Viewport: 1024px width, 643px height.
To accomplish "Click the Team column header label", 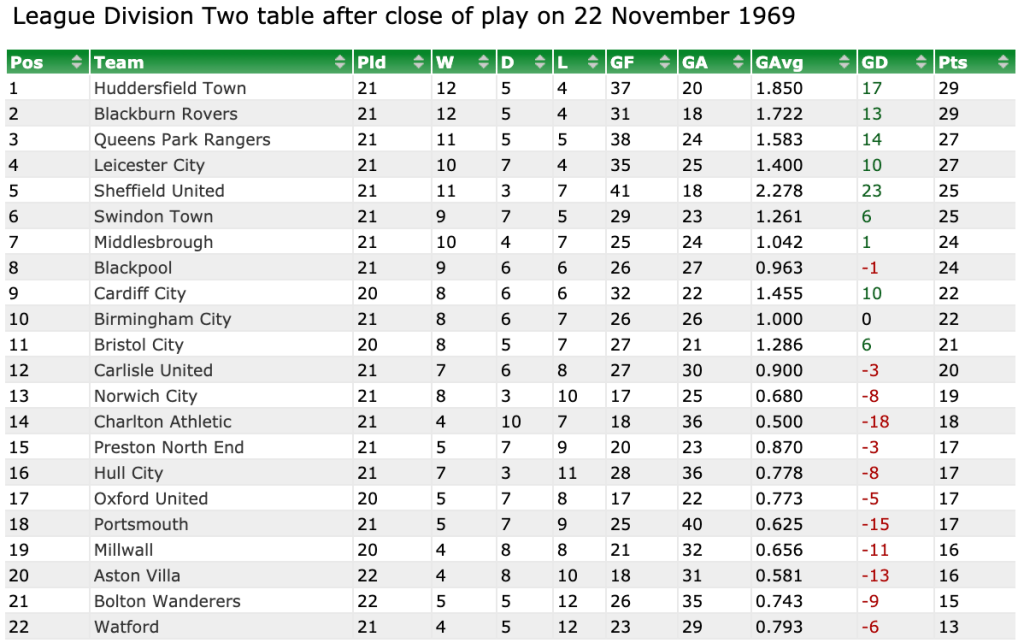I will (118, 62).
